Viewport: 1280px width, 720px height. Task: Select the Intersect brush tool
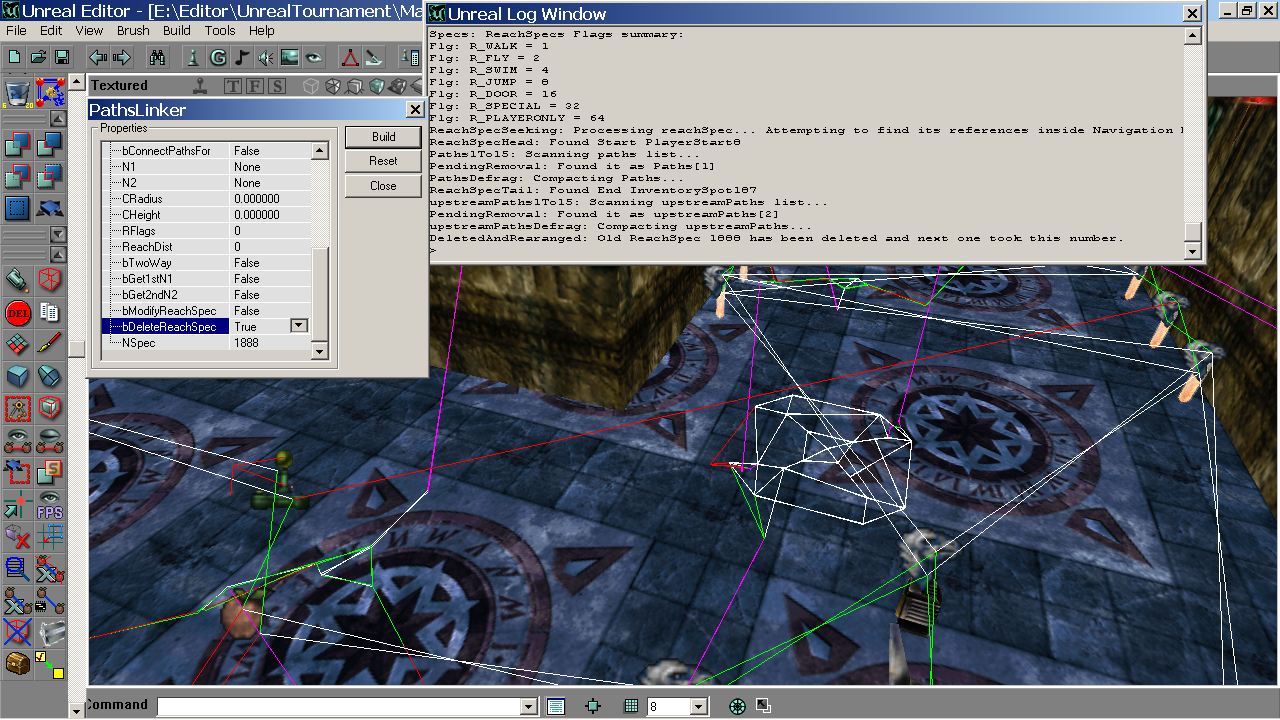click(17, 177)
